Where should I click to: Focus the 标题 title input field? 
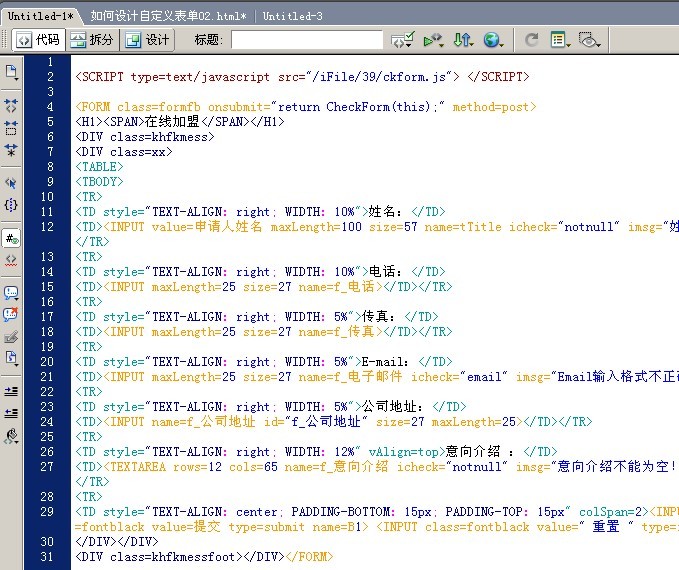307,40
